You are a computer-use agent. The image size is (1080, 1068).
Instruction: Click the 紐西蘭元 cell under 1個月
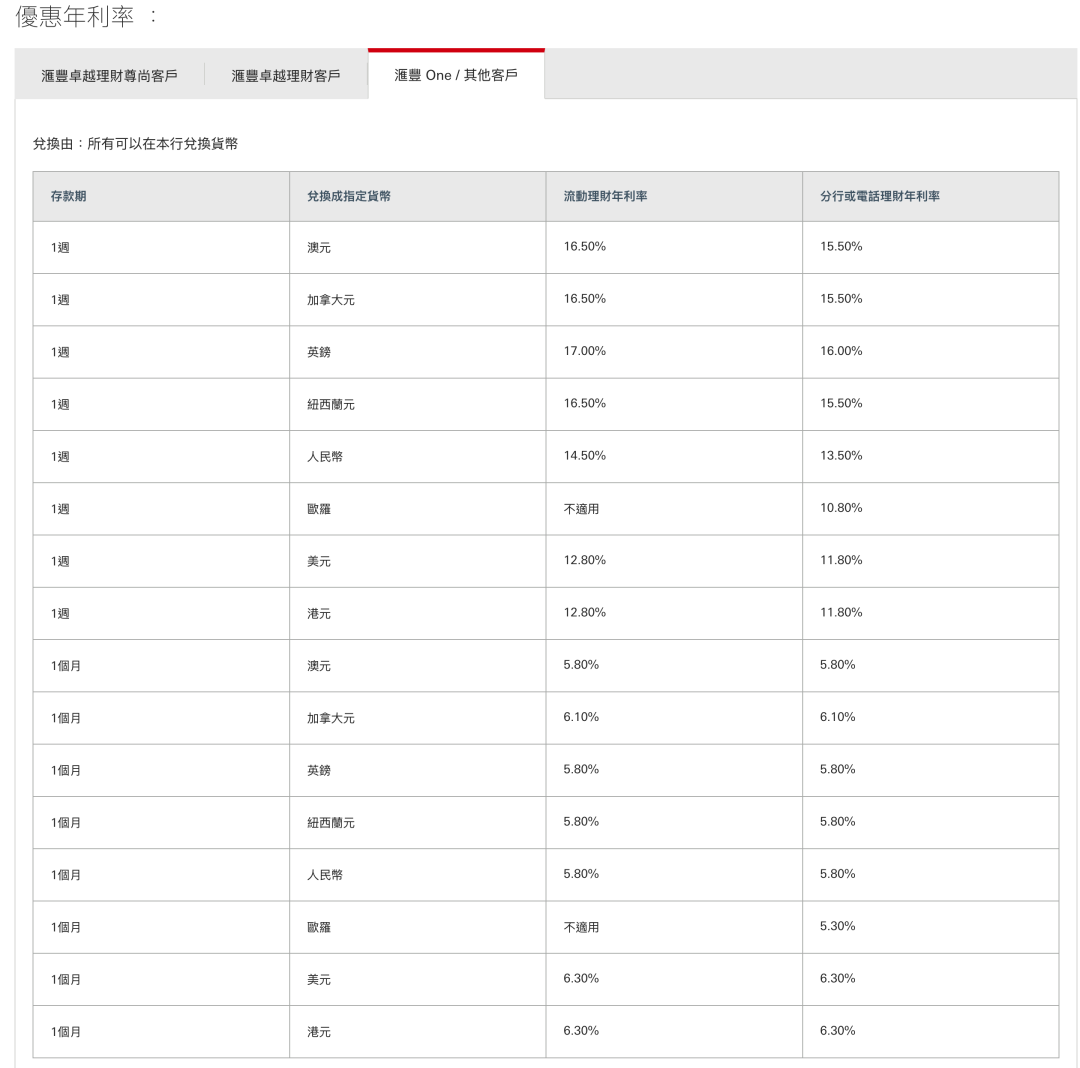(333, 821)
